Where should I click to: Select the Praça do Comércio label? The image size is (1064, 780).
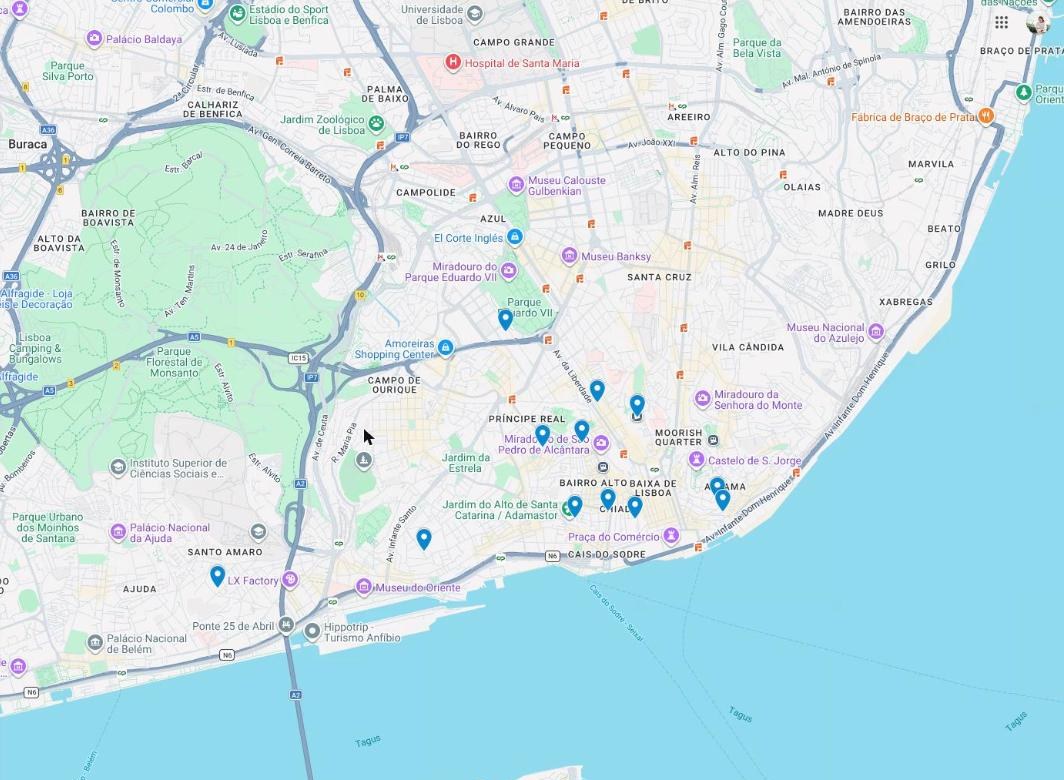tap(614, 537)
